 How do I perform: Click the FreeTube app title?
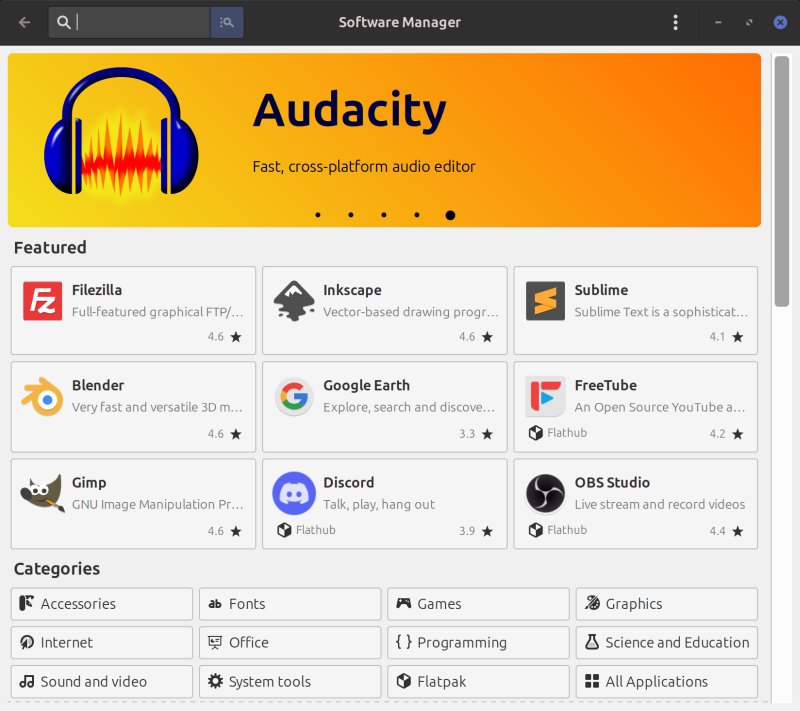[x=606, y=385]
